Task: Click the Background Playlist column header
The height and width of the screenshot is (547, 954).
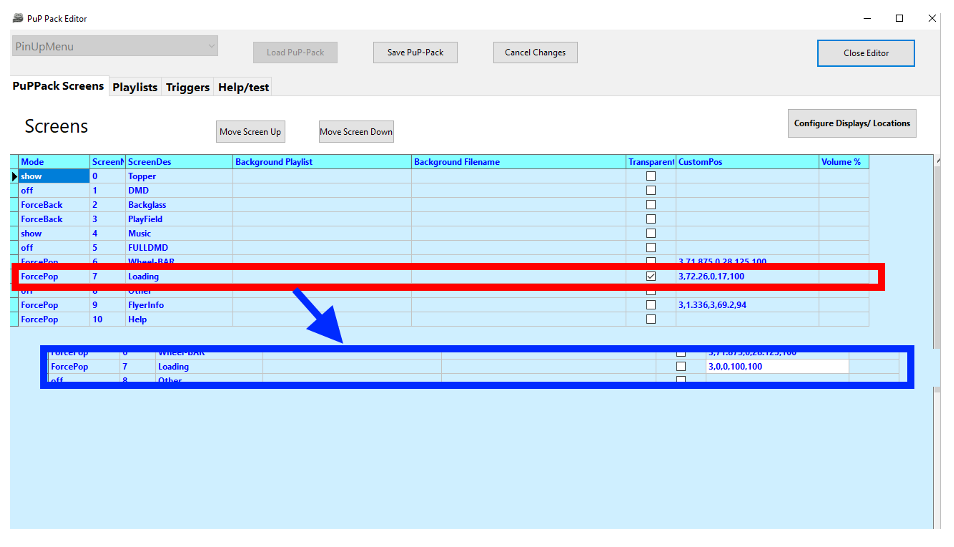Action: pyautogui.click(x=321, y=162)
